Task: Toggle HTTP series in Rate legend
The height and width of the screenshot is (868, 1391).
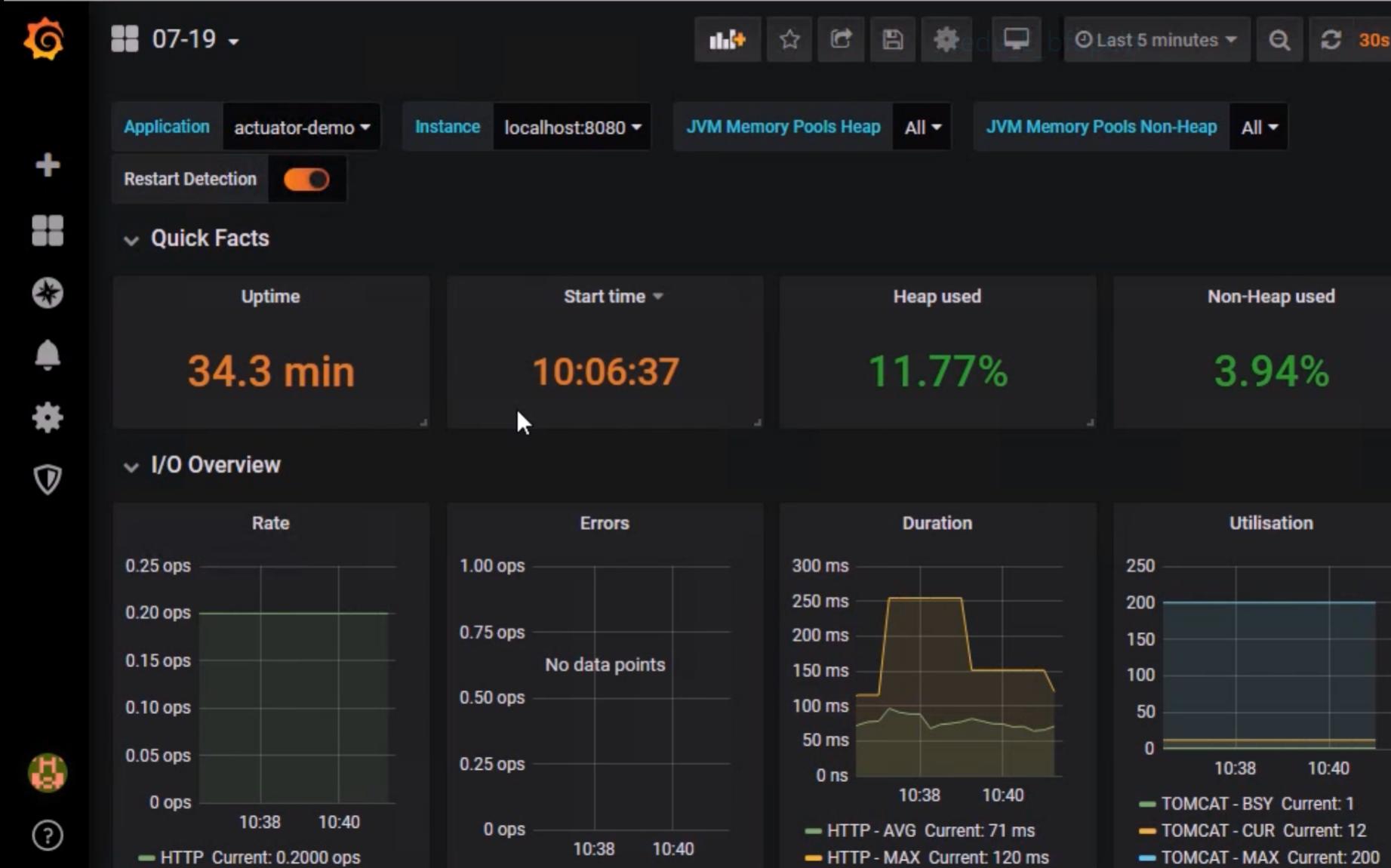Action: coord(181,857)
